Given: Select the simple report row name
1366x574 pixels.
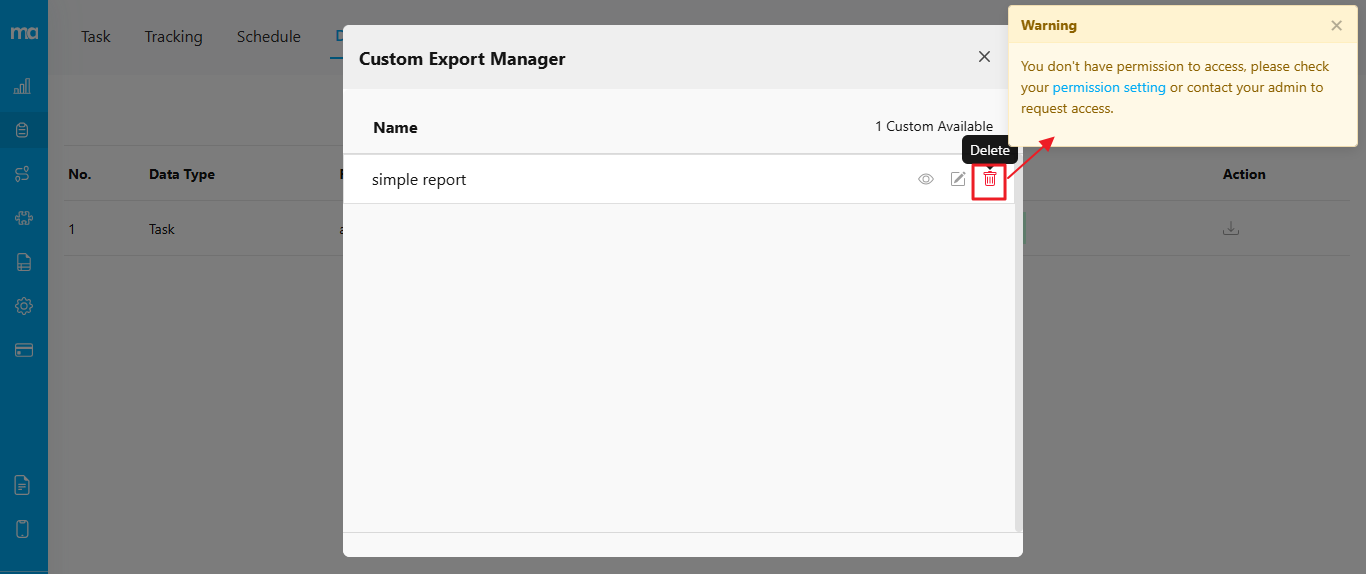Looking at the screenshot, I should click(x=419, y=180).
